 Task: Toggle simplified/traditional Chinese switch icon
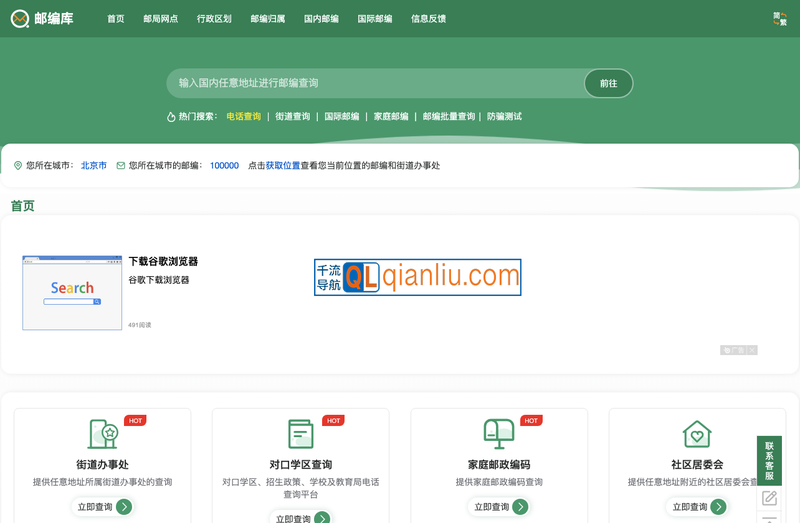click(x=780, y=19)
